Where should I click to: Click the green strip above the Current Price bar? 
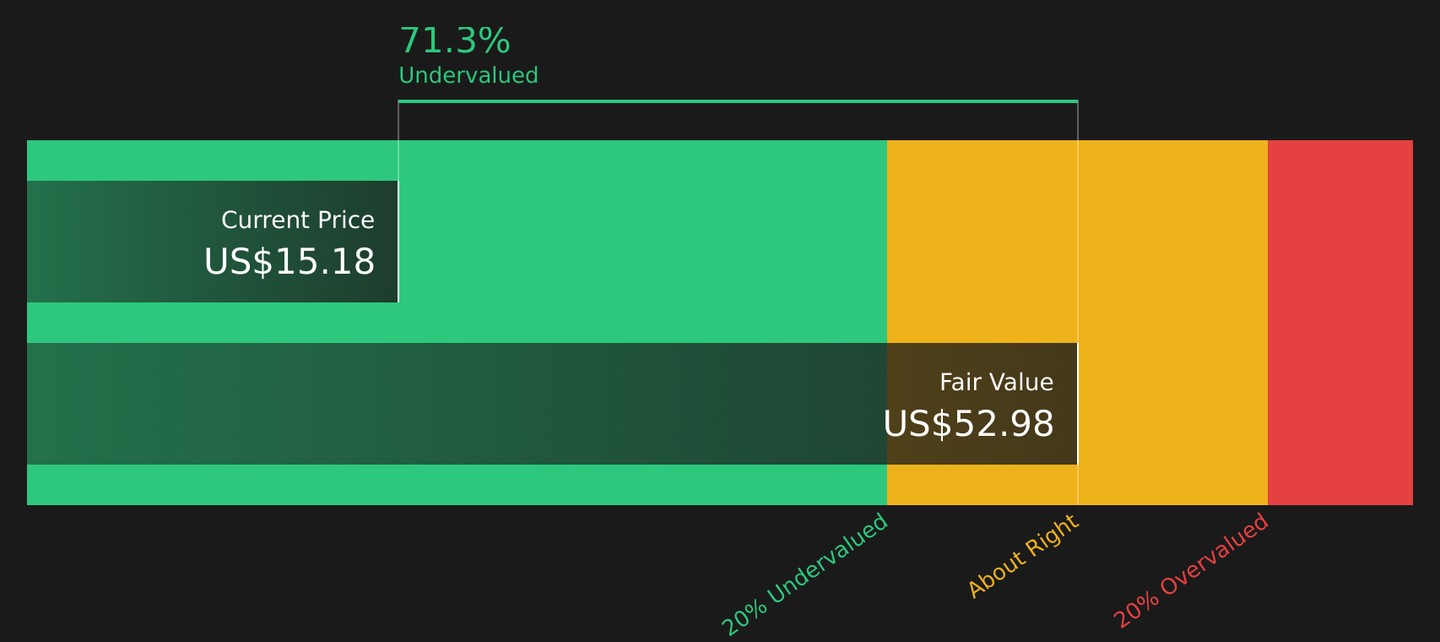(457, 160)
